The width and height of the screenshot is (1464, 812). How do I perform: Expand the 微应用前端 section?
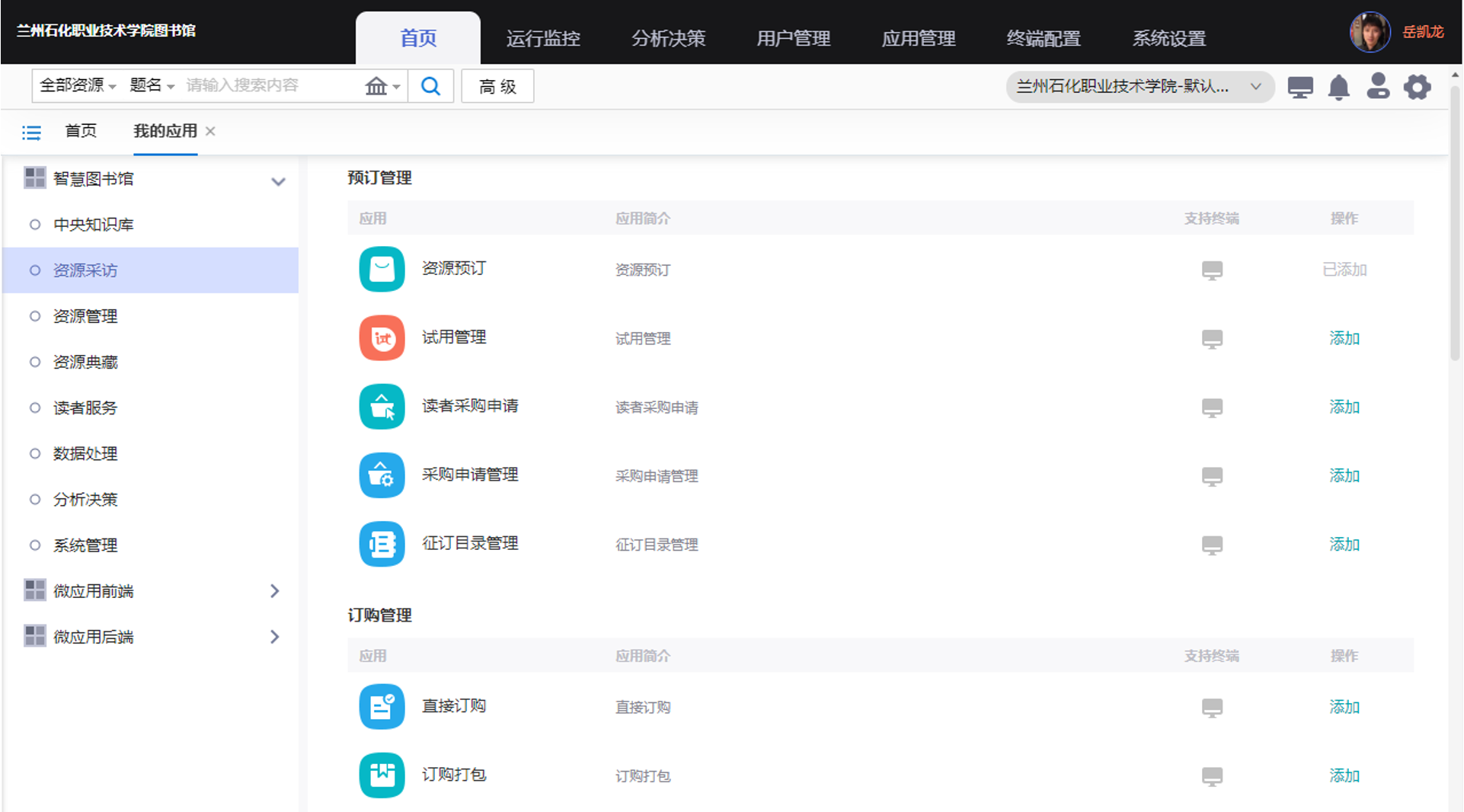coord(275,591)
